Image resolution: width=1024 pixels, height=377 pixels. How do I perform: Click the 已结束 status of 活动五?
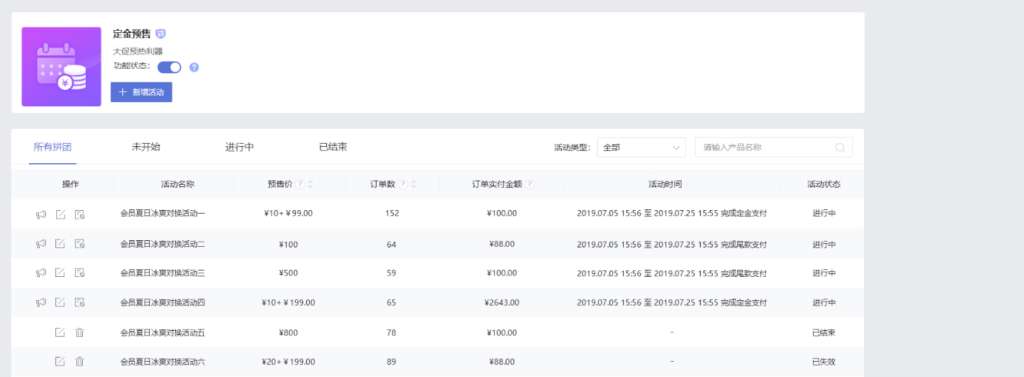824,333
